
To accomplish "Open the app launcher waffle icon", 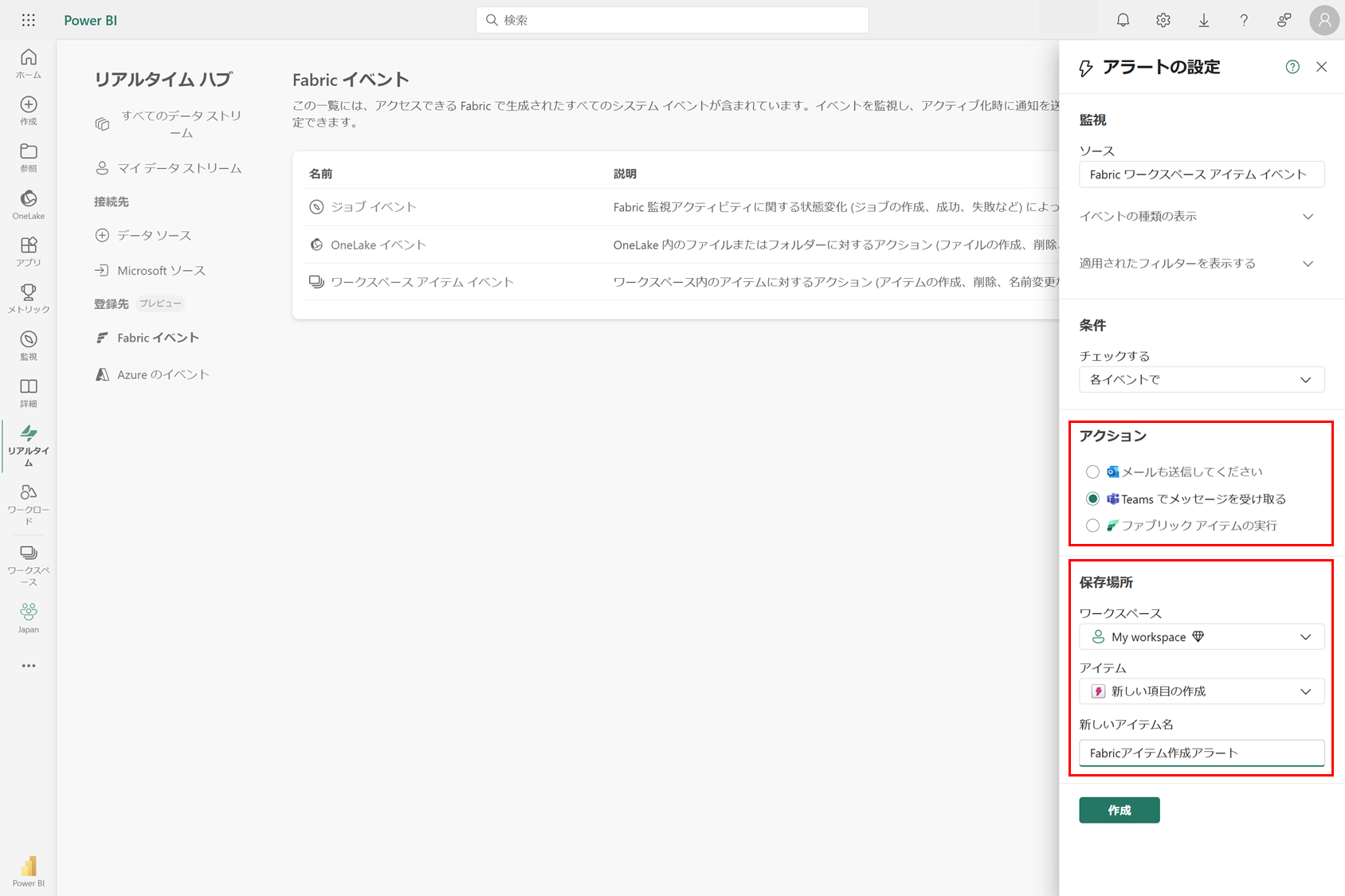I will (x=29, y=20).
